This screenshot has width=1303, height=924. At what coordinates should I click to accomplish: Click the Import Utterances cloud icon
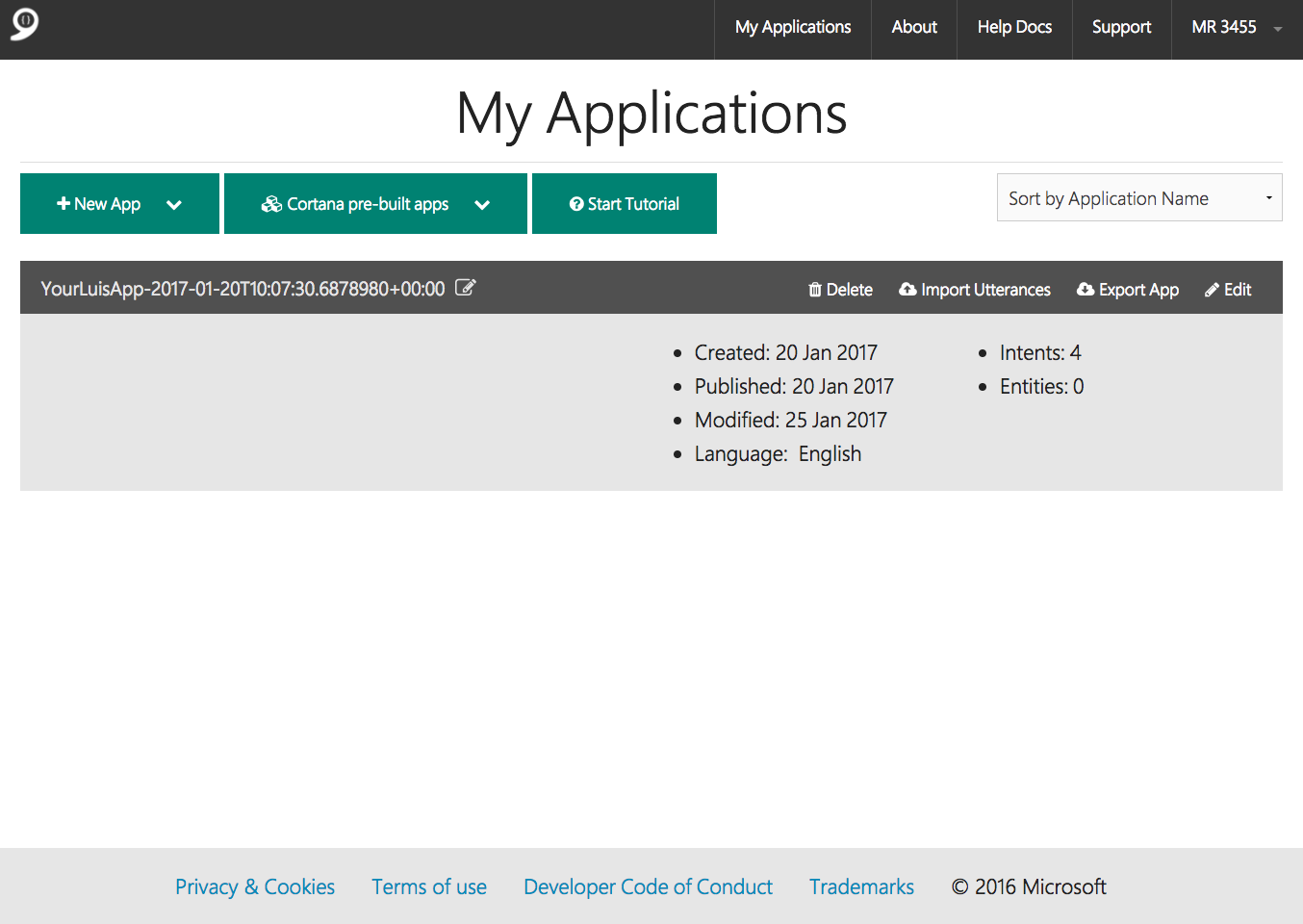[x=907, y=290]
